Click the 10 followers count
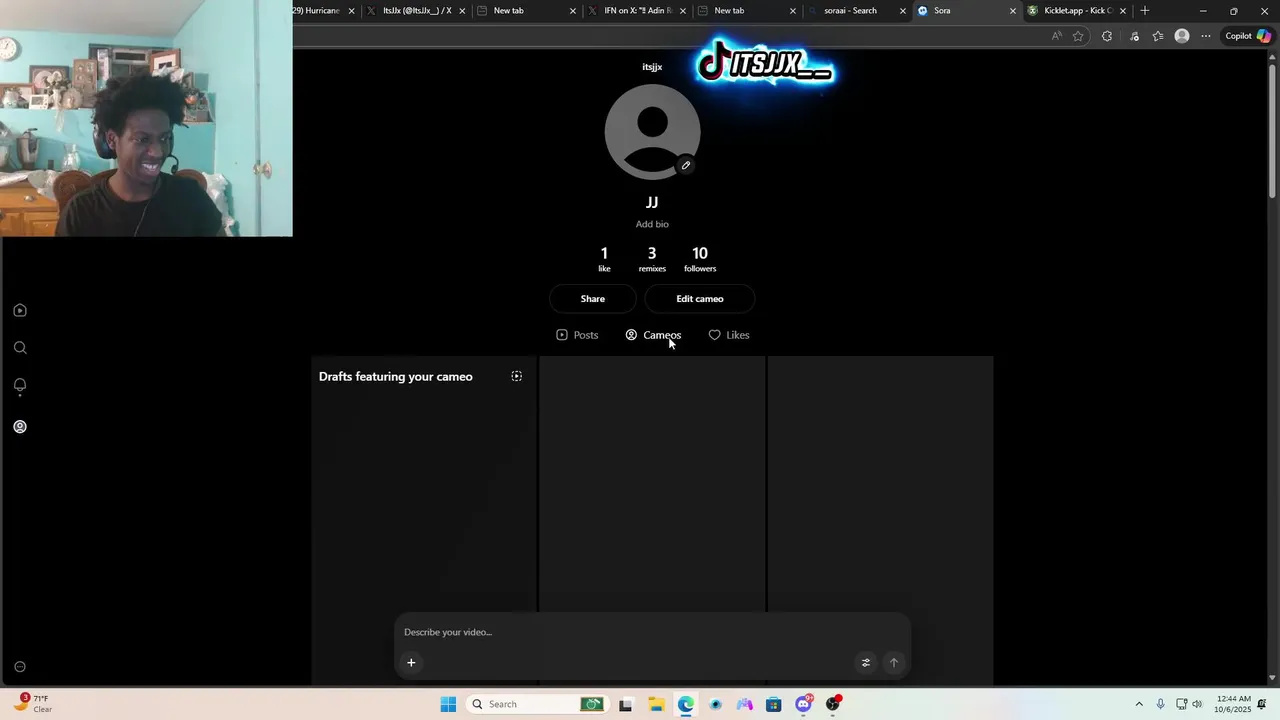This screenshot has width=1280, height=720. 700,259
